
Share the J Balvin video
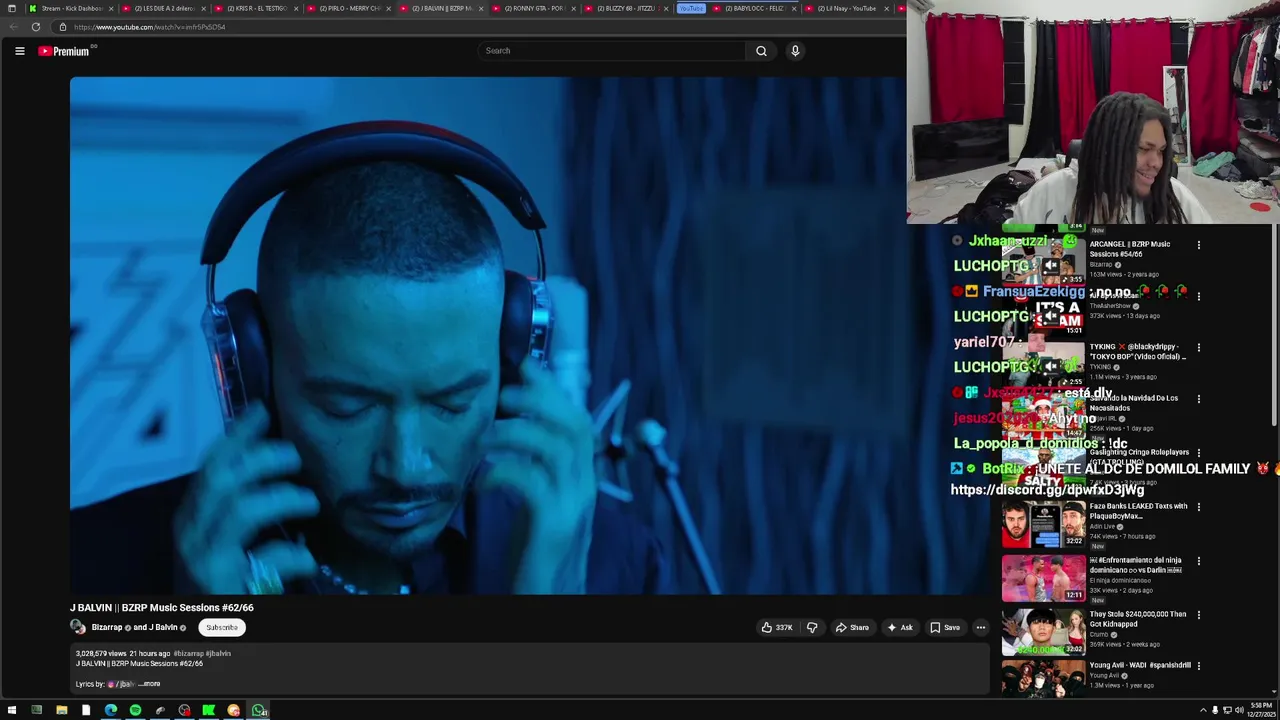(852, 628)
